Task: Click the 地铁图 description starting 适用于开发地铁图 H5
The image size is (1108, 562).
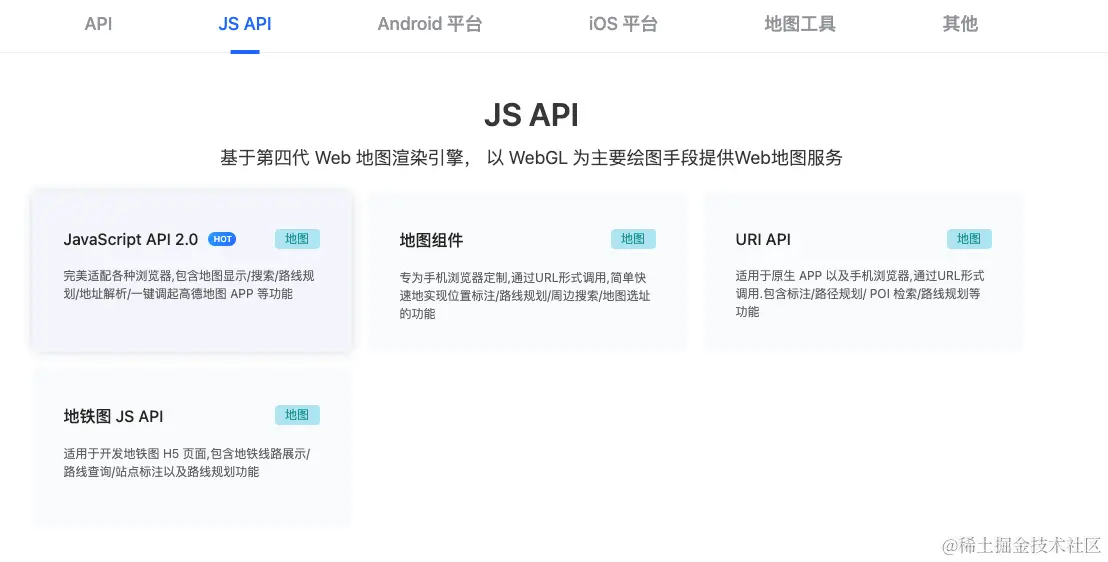Action: [x=187, y=462]
